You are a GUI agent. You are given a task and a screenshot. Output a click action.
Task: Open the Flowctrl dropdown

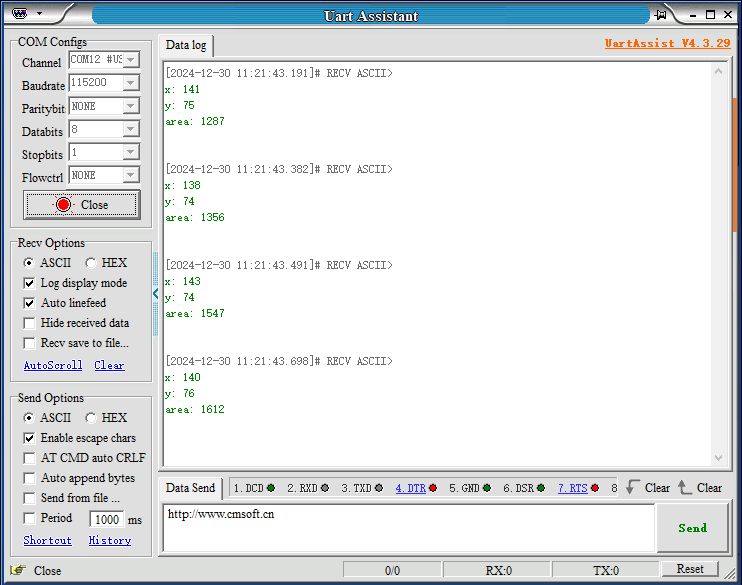(131, 175)
